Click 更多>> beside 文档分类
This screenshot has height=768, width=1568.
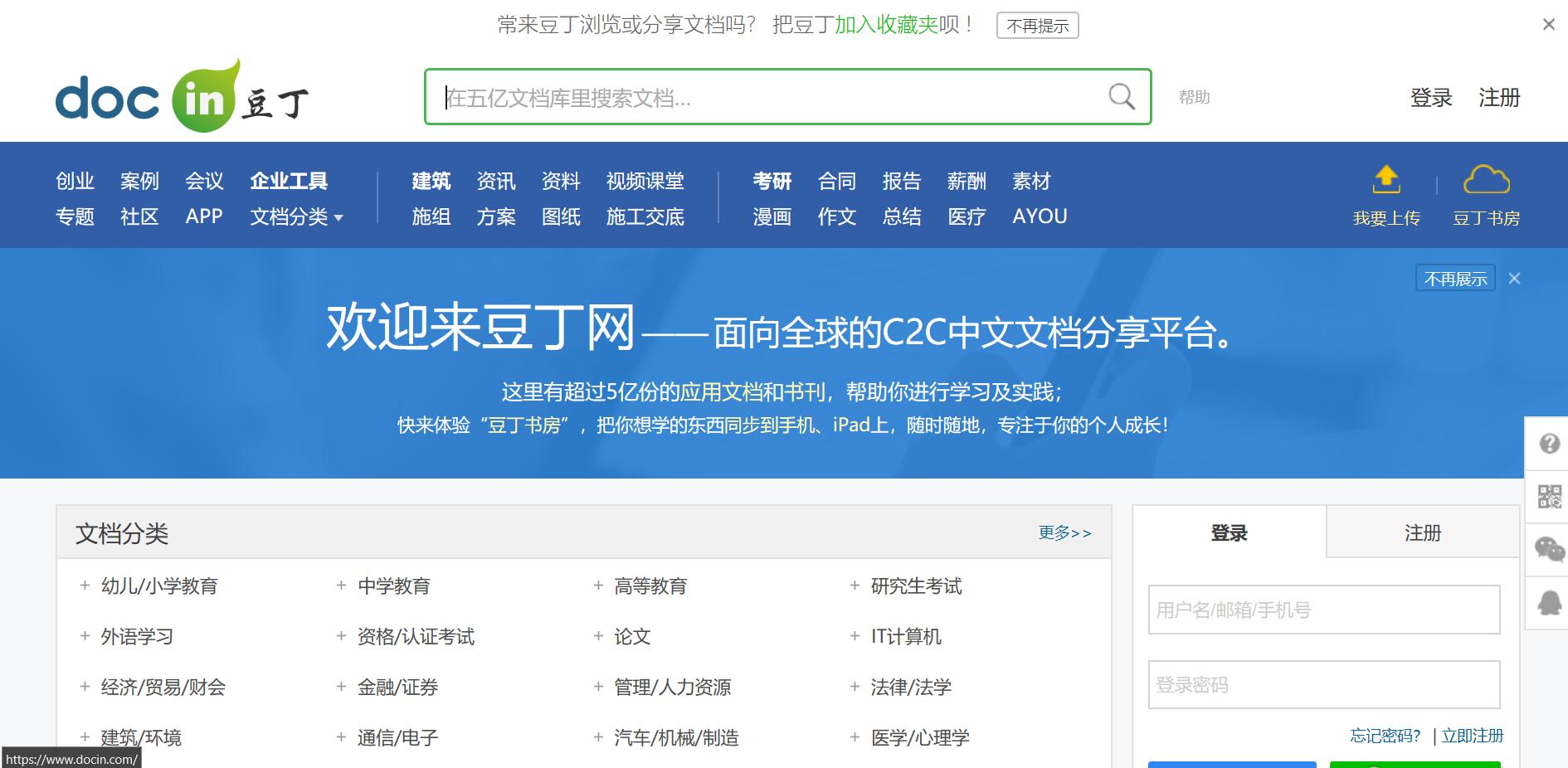coord(1063,532)
